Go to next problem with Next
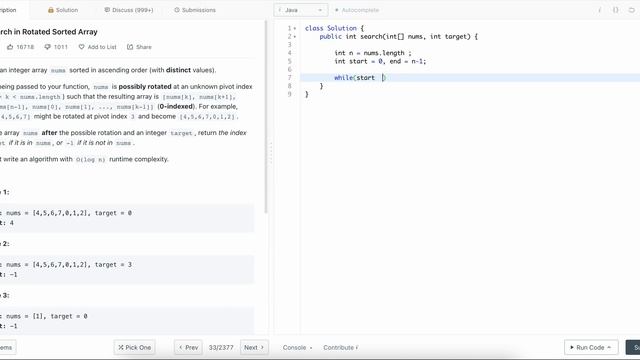This screenshot has height=360, width=640. pos(254,347)
